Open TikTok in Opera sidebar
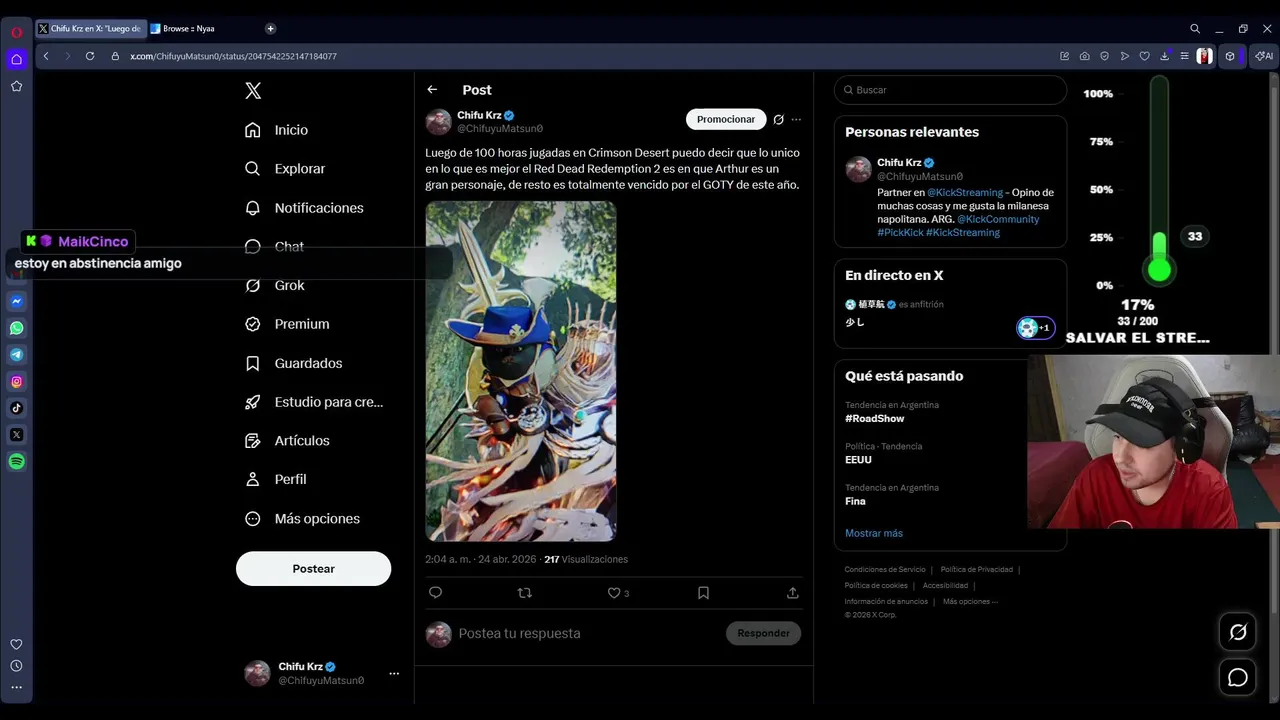 point(17,408)
